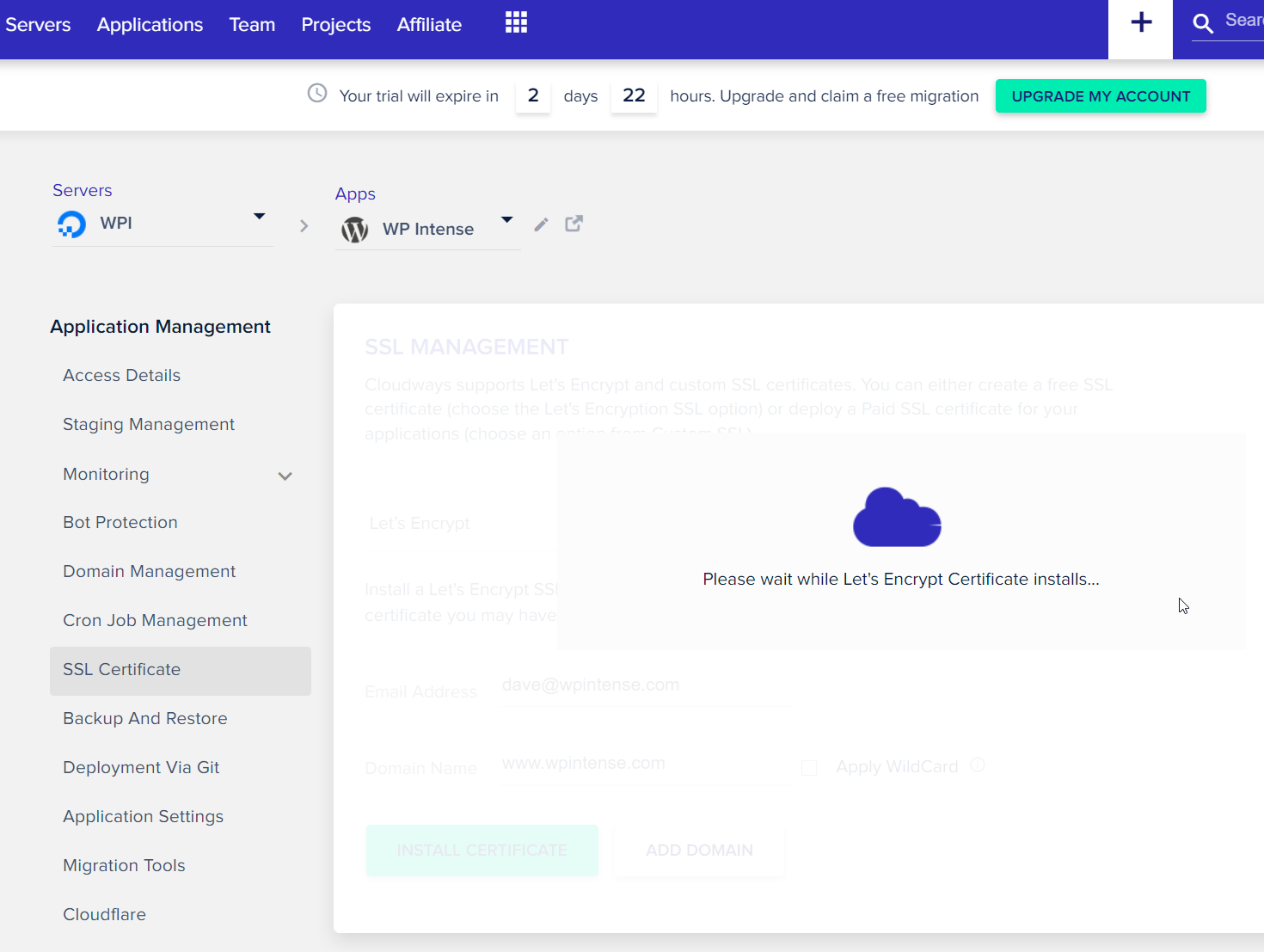This screenshot has width=1264, height=952.
Task: Open application in new tab icon
Action: coord(574,224)
